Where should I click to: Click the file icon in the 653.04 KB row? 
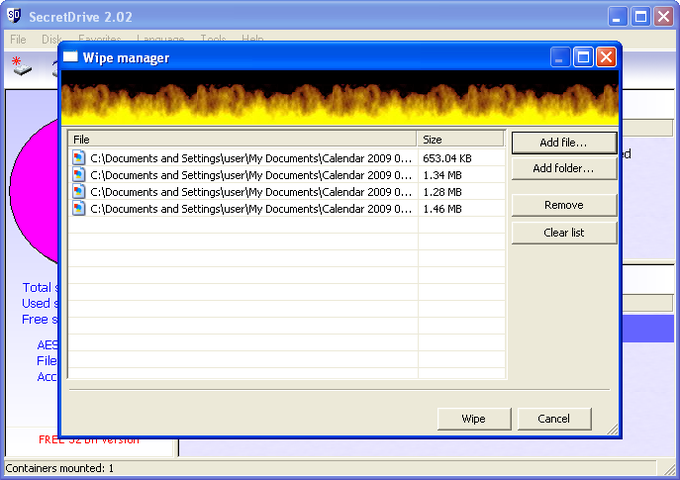[x=78, y=157]
